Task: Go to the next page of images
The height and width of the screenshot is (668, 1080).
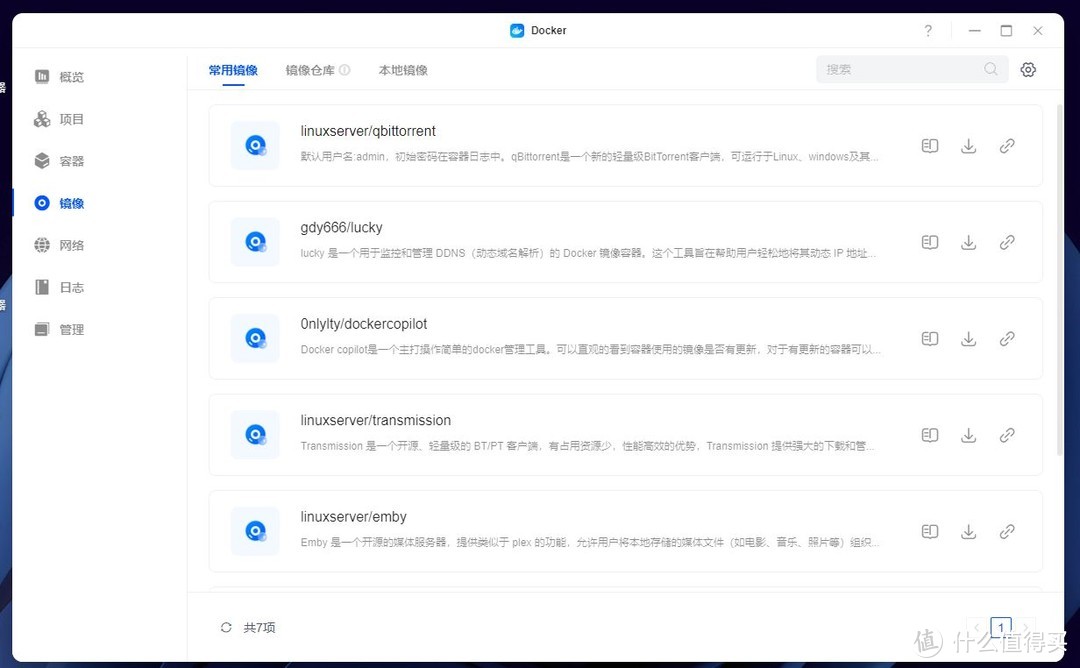Action: (x=1025, y=627)
